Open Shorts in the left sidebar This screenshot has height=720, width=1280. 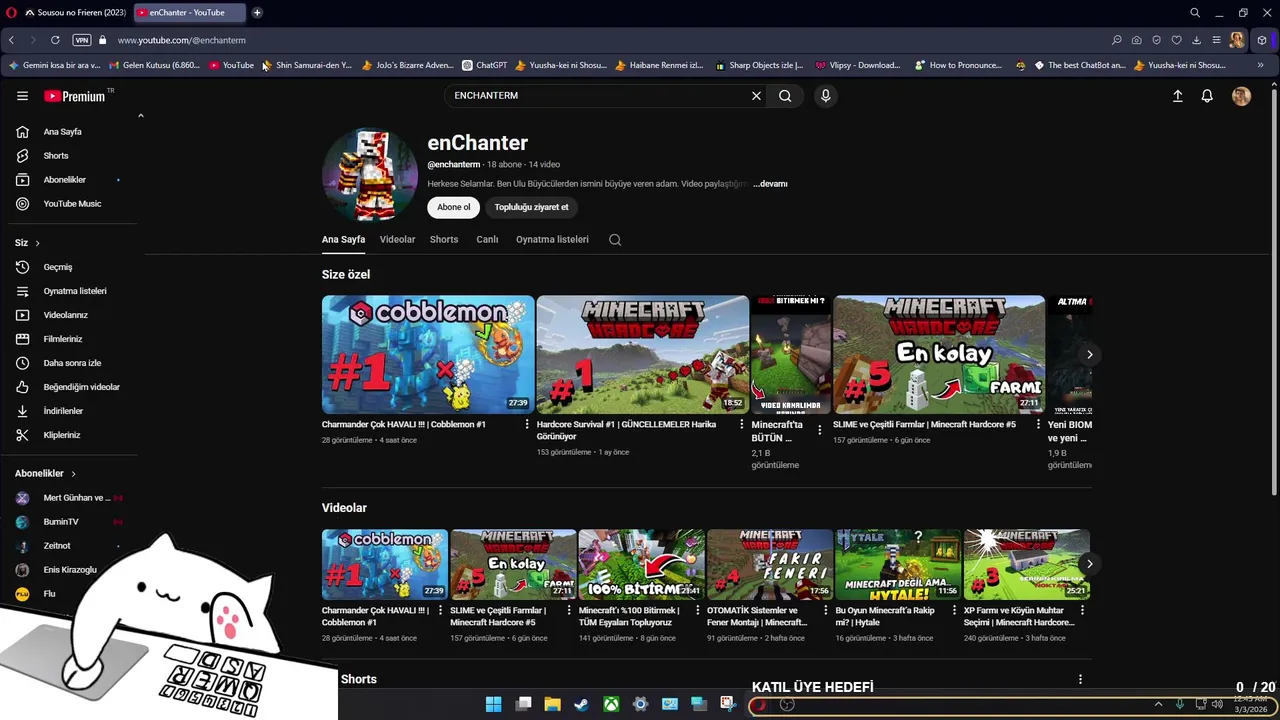[x=56, y=156]
